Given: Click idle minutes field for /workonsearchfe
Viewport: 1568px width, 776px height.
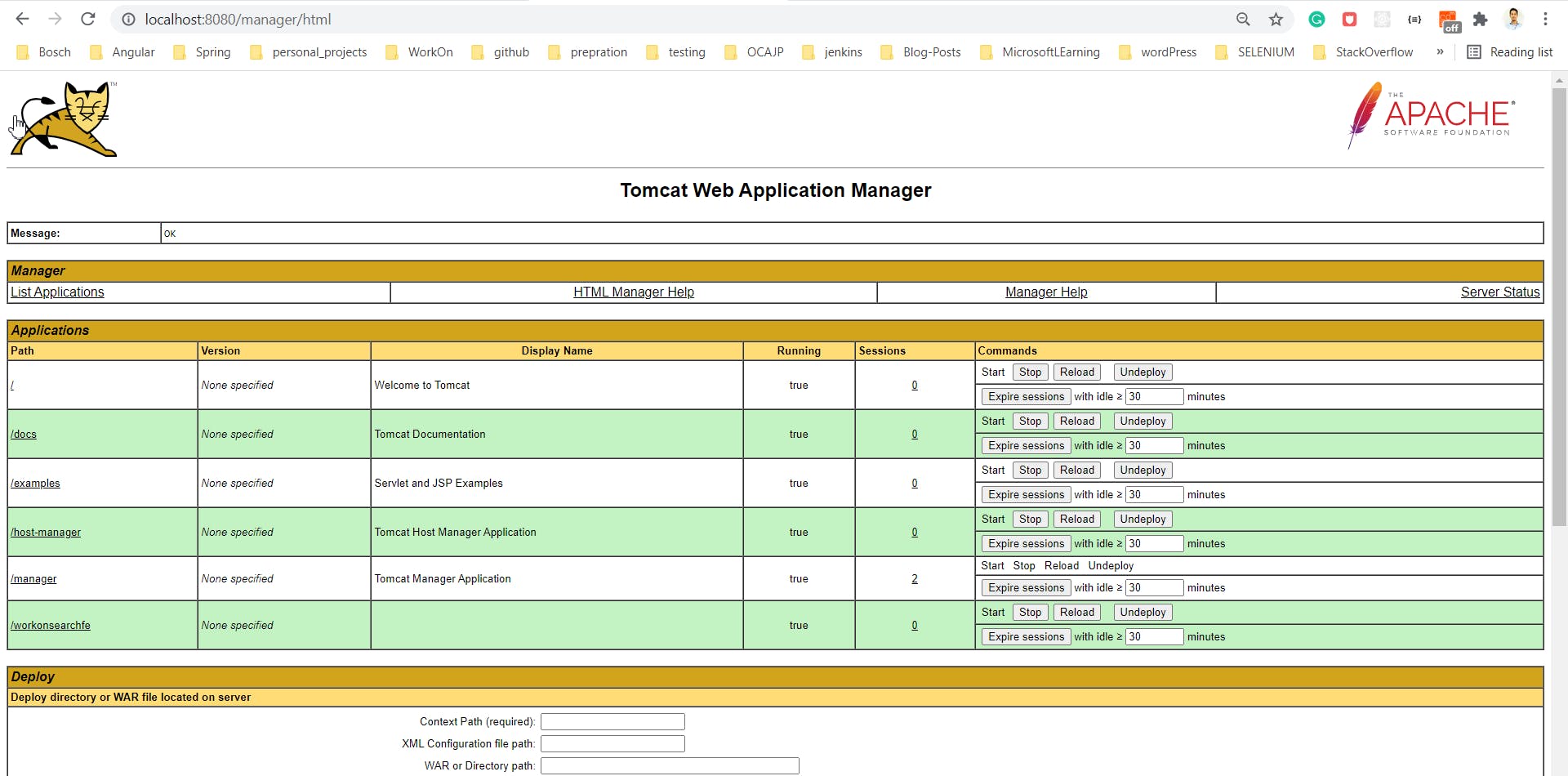Looking at the screenshot, I should pyautogui.click(x=1154, y=636).
